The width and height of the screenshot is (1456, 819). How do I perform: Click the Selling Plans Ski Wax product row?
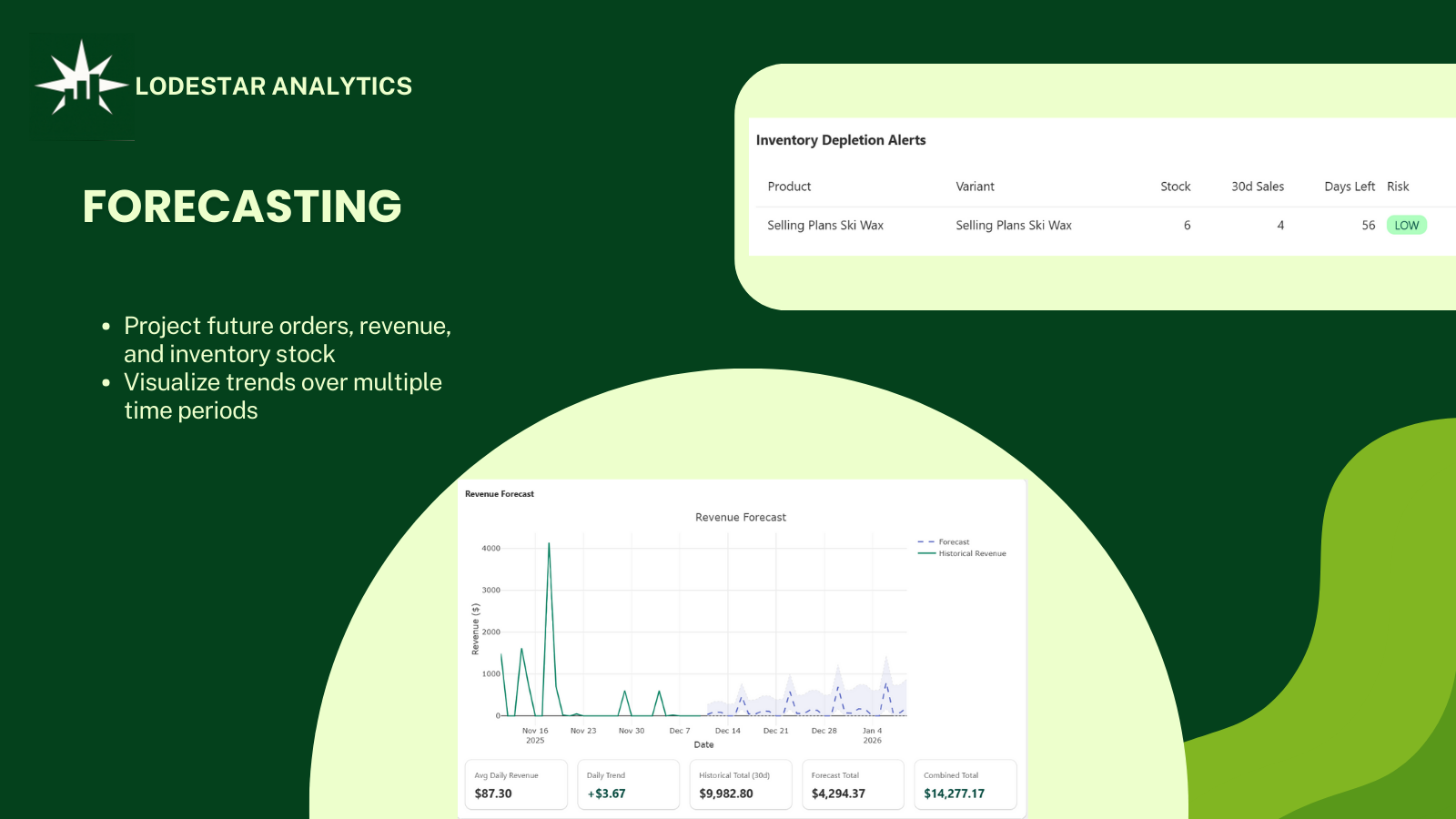click(824, 225)
